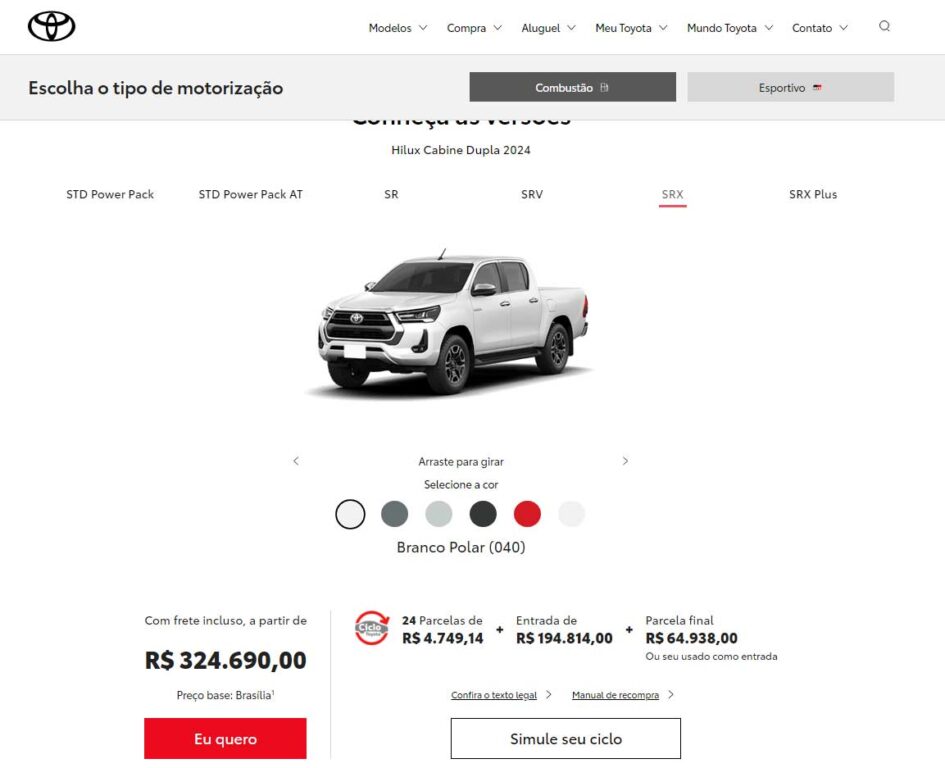Viewport: 945px width, 768px height.
Task: Open the Mundo Toyota dropdown
Action: point(730,28)
